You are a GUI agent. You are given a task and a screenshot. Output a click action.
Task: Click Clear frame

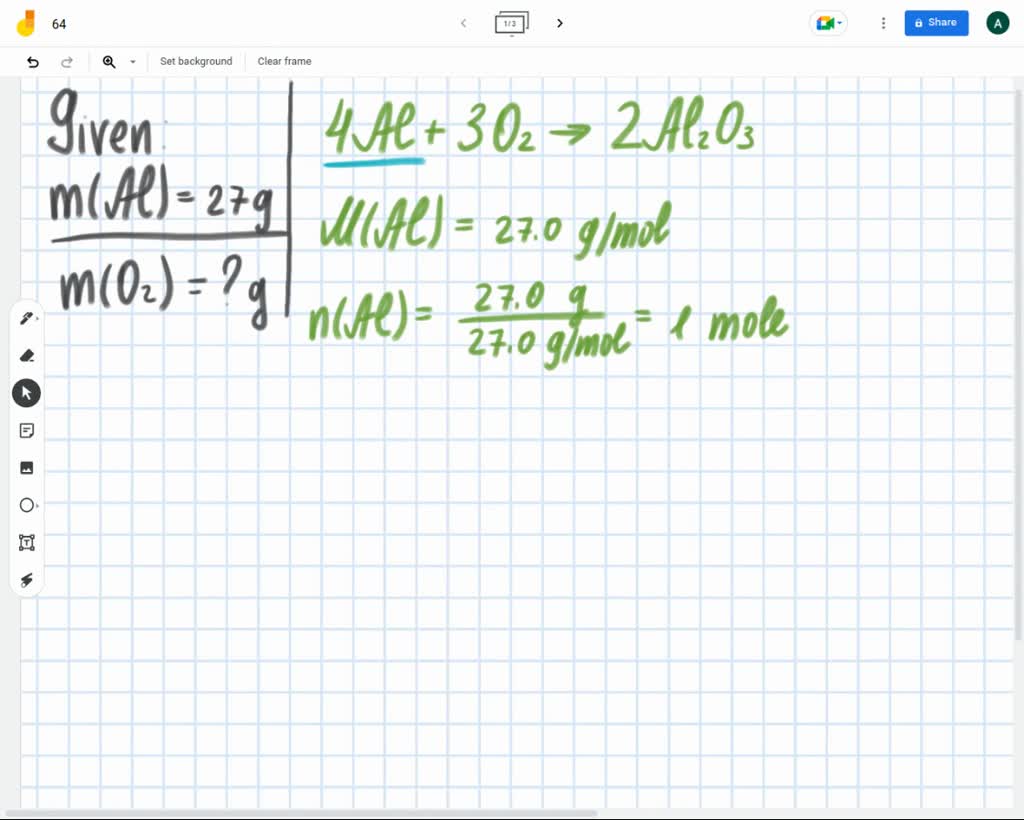tap(284, 61)
